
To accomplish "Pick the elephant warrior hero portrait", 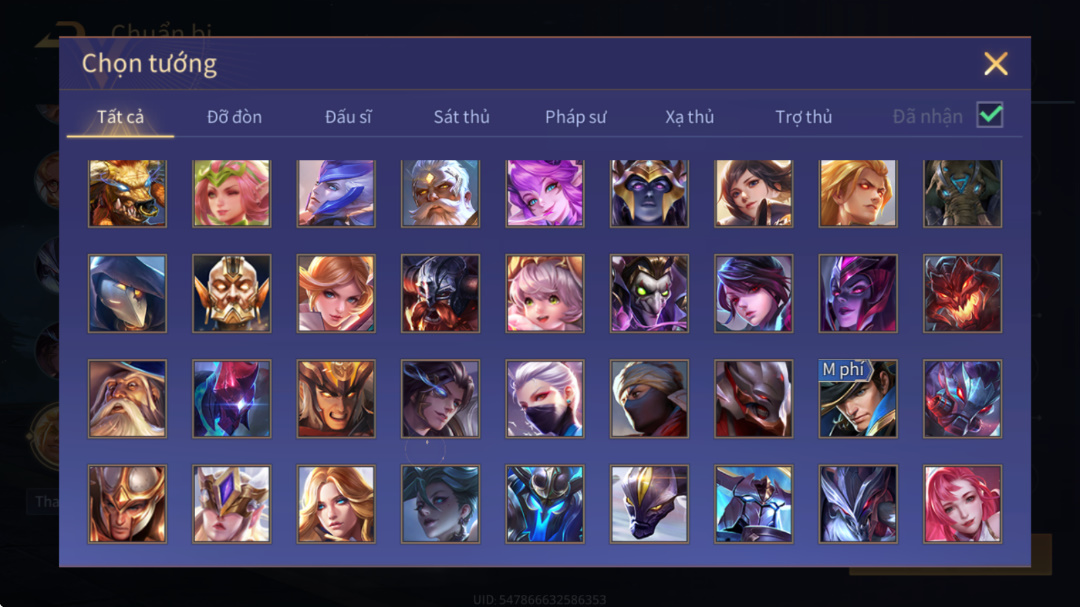I will tap(962, 194).
